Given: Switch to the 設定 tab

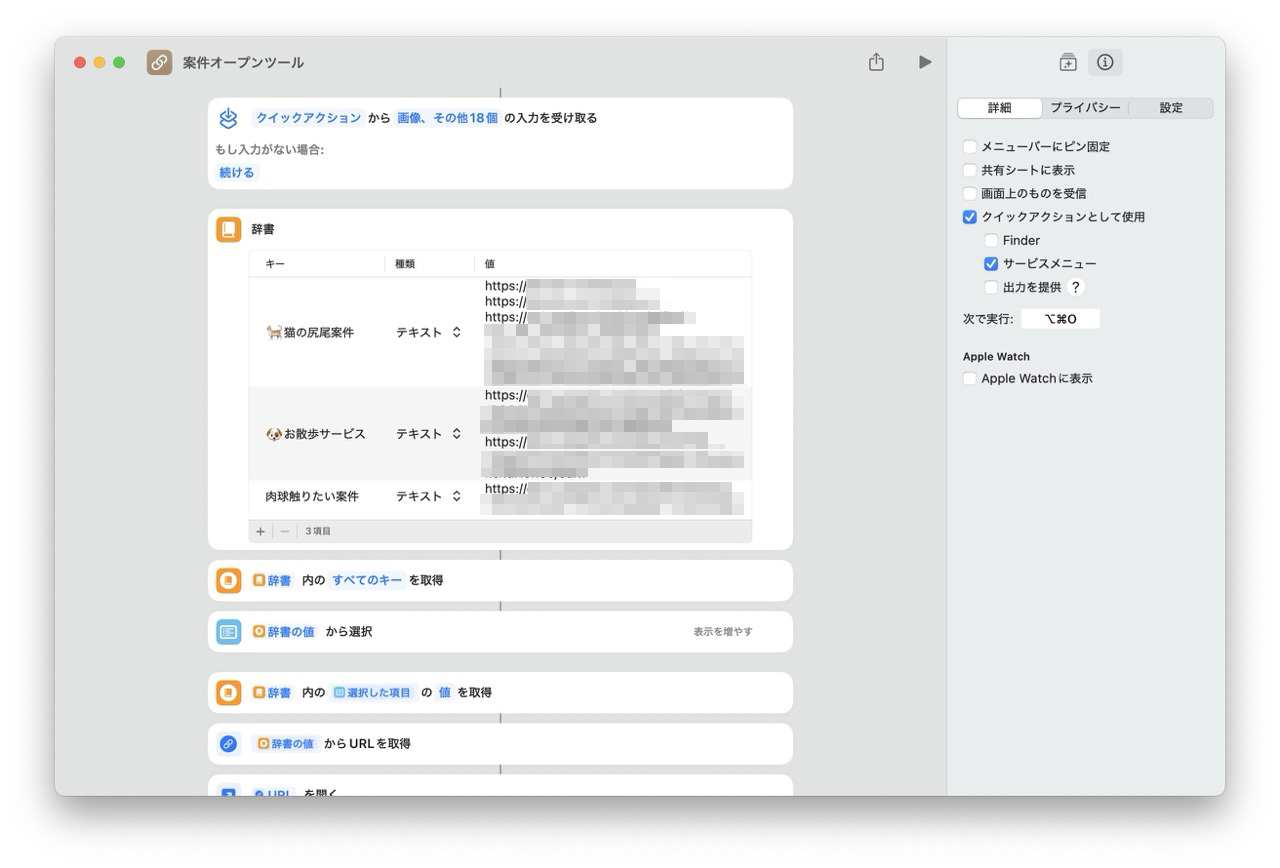Looking at the screenshot, I should 1171,108.
